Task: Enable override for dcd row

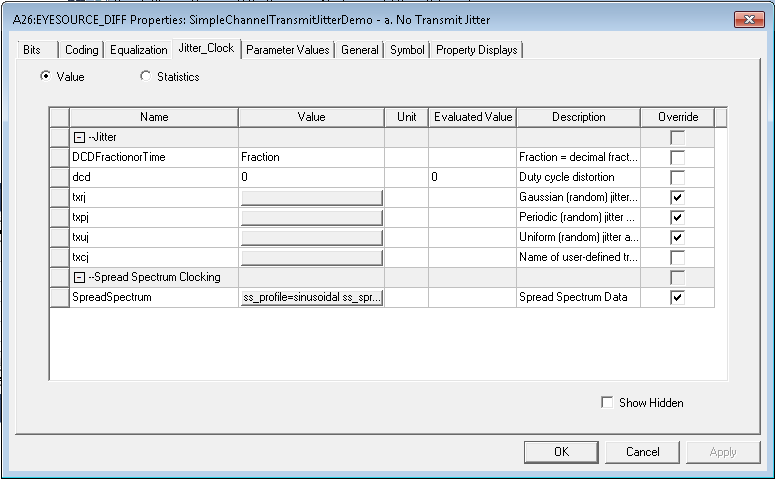Action: 677,177
